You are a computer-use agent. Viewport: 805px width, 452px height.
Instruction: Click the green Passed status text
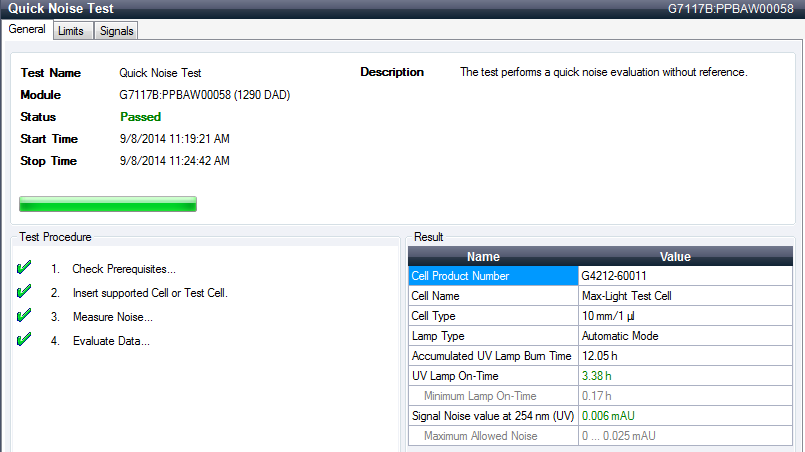(x=140, y=117)
